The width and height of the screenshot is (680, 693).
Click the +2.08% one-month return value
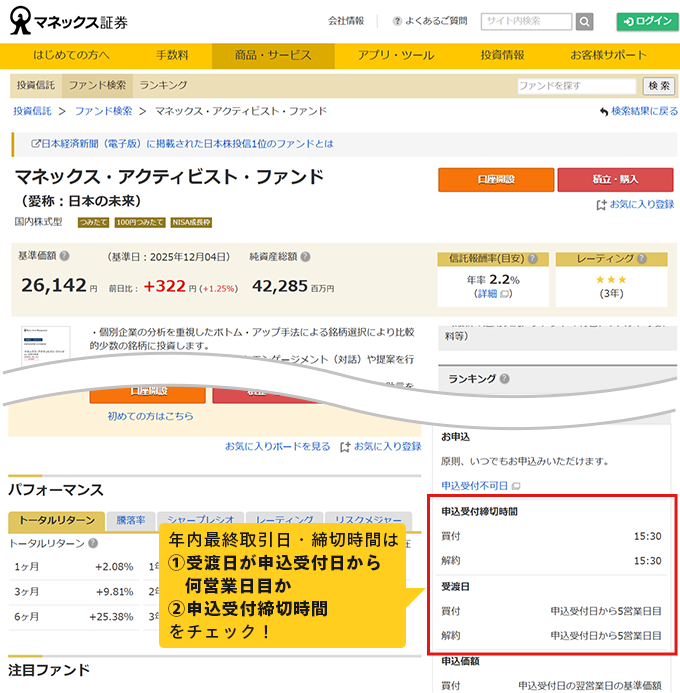click(x=114, y=567)
